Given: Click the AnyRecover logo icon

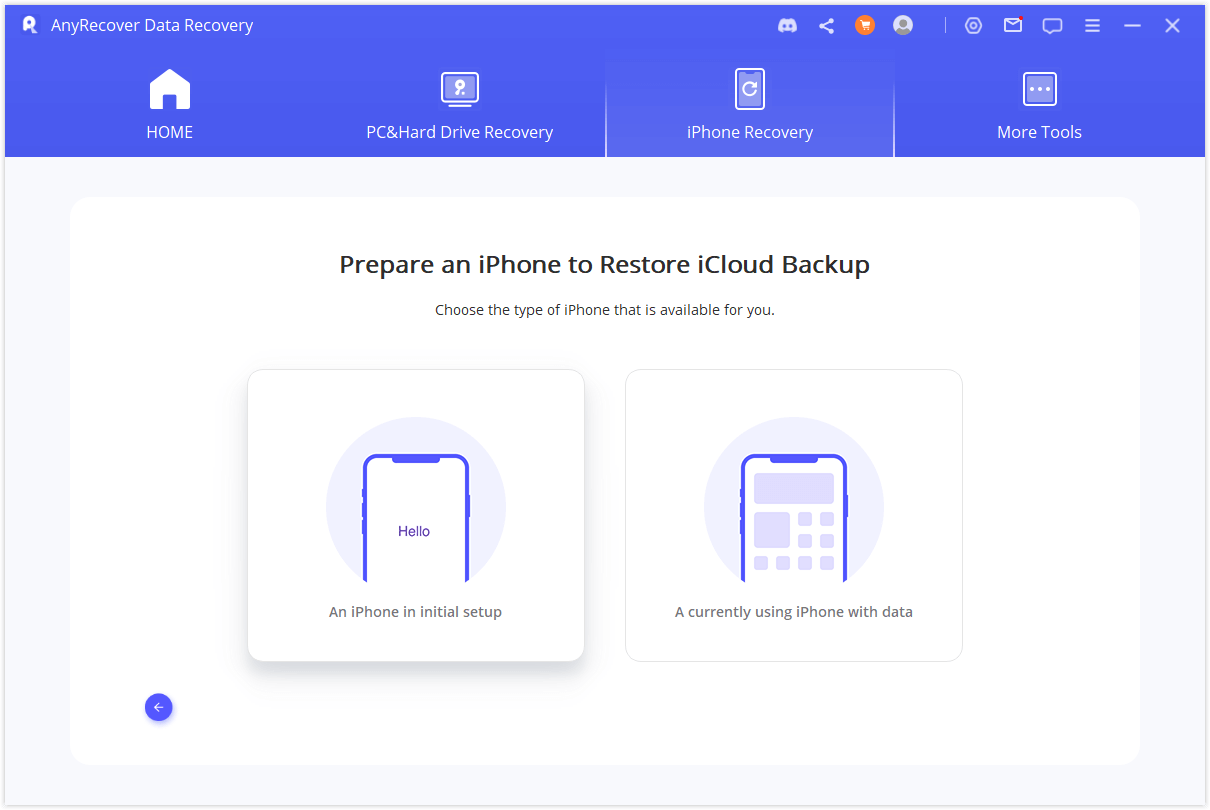Looking at the screenshot, I should [x=30, y=25].
